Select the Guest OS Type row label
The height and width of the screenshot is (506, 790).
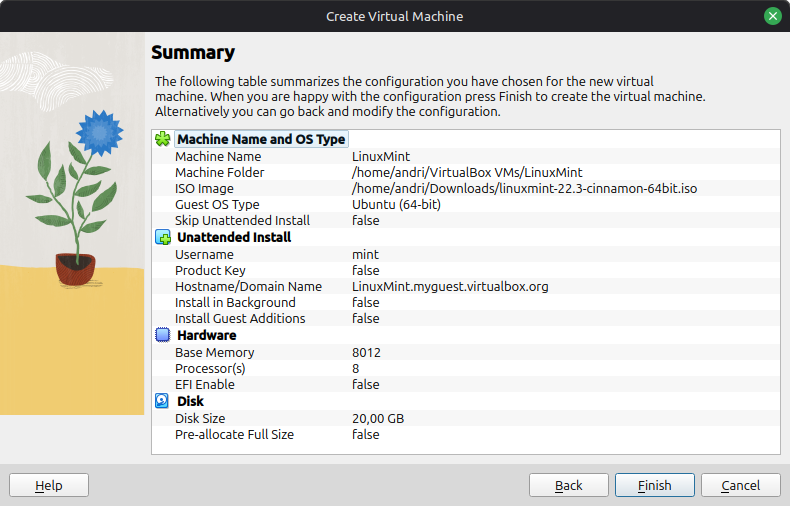click(217, 205)
